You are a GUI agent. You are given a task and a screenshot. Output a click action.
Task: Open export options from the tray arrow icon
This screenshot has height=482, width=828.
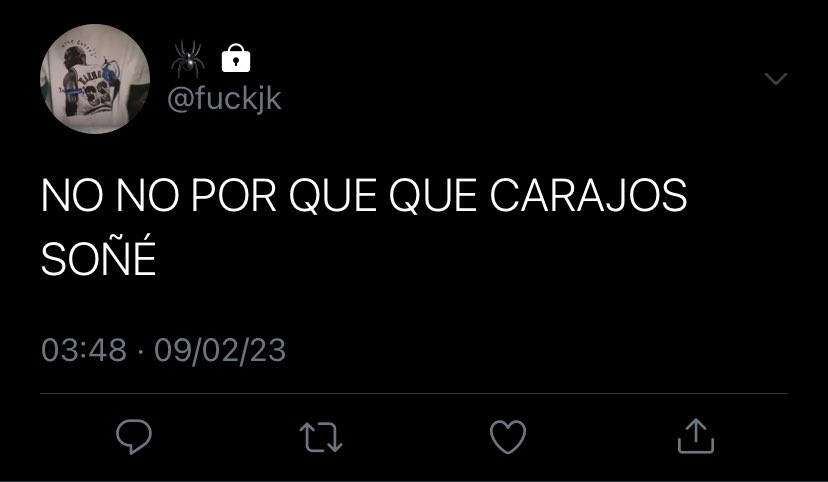(x=696, y=436)
